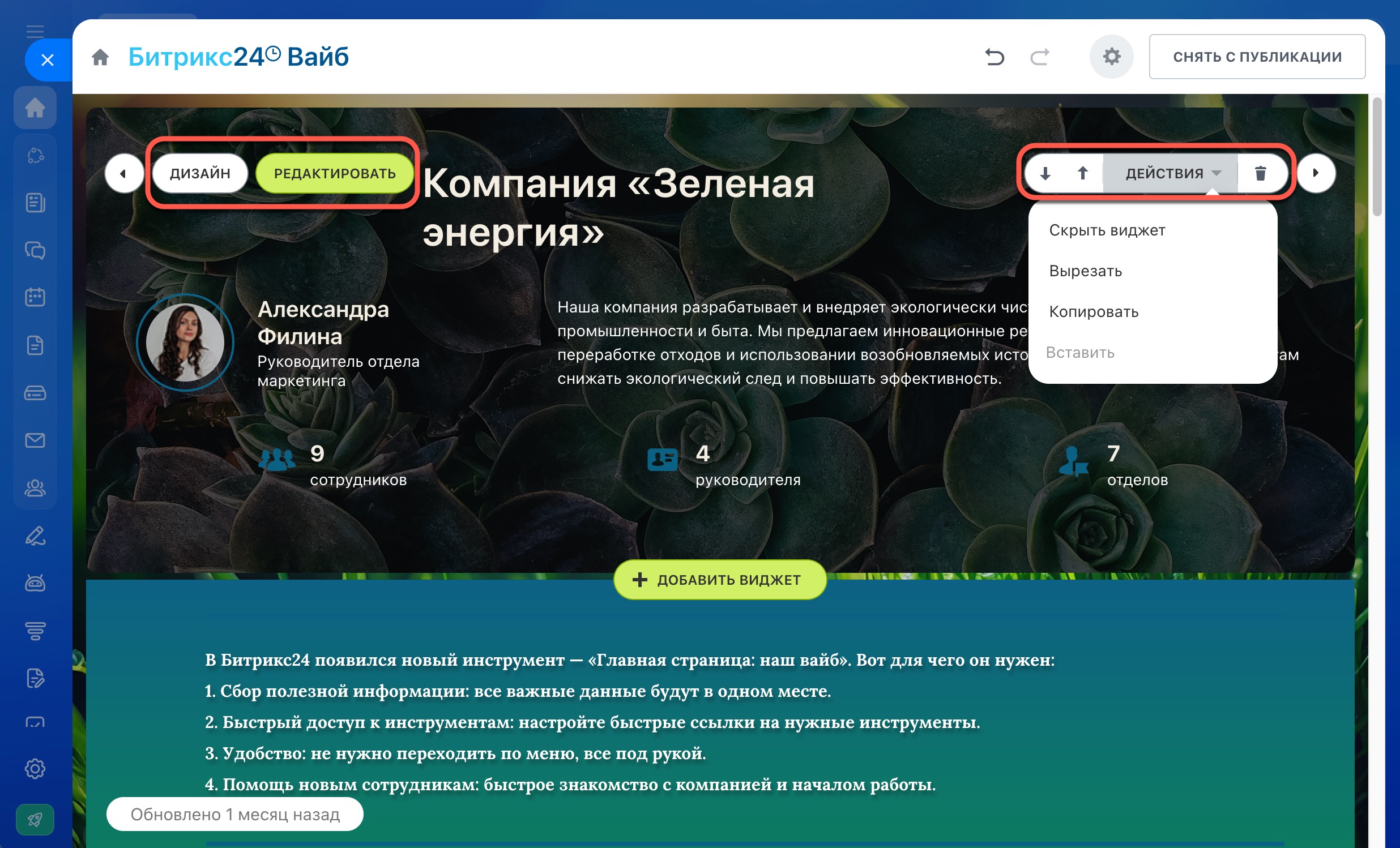Open the ДИЗАЙН block settings
Viewport: 1400px width, 848px height.
point(200,173)
